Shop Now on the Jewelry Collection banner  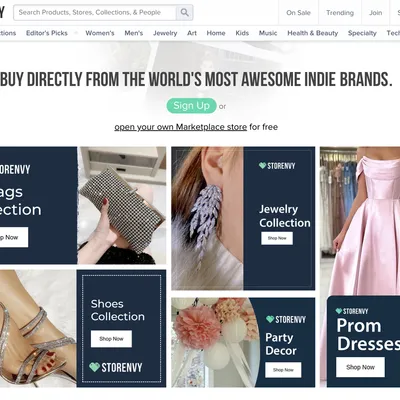pos(277,238)
